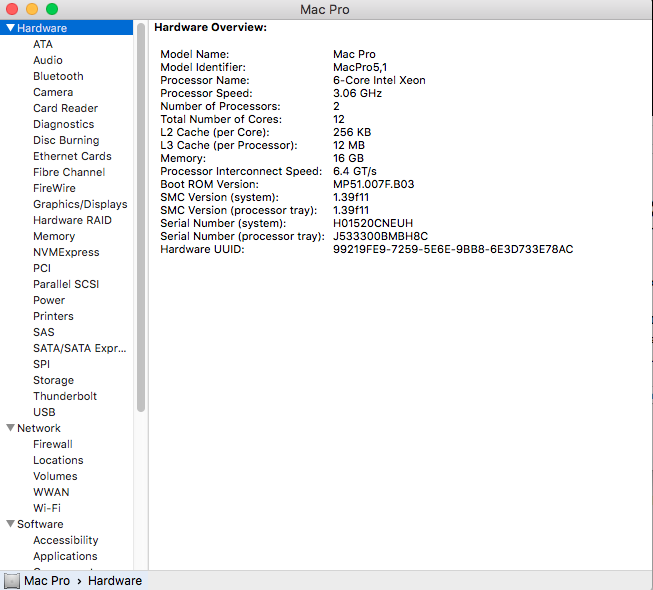Click the processor tray serial J533300BMBH8C
Image resolution: width=653 pixels, height=590 pixels.
click(x=381, y=236)
